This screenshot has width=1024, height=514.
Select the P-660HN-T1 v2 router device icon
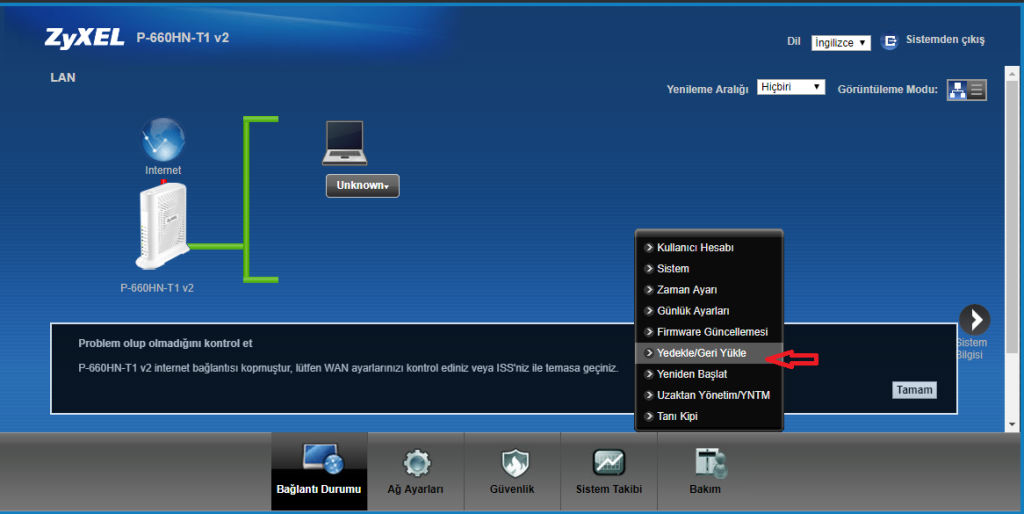(163, 226)
